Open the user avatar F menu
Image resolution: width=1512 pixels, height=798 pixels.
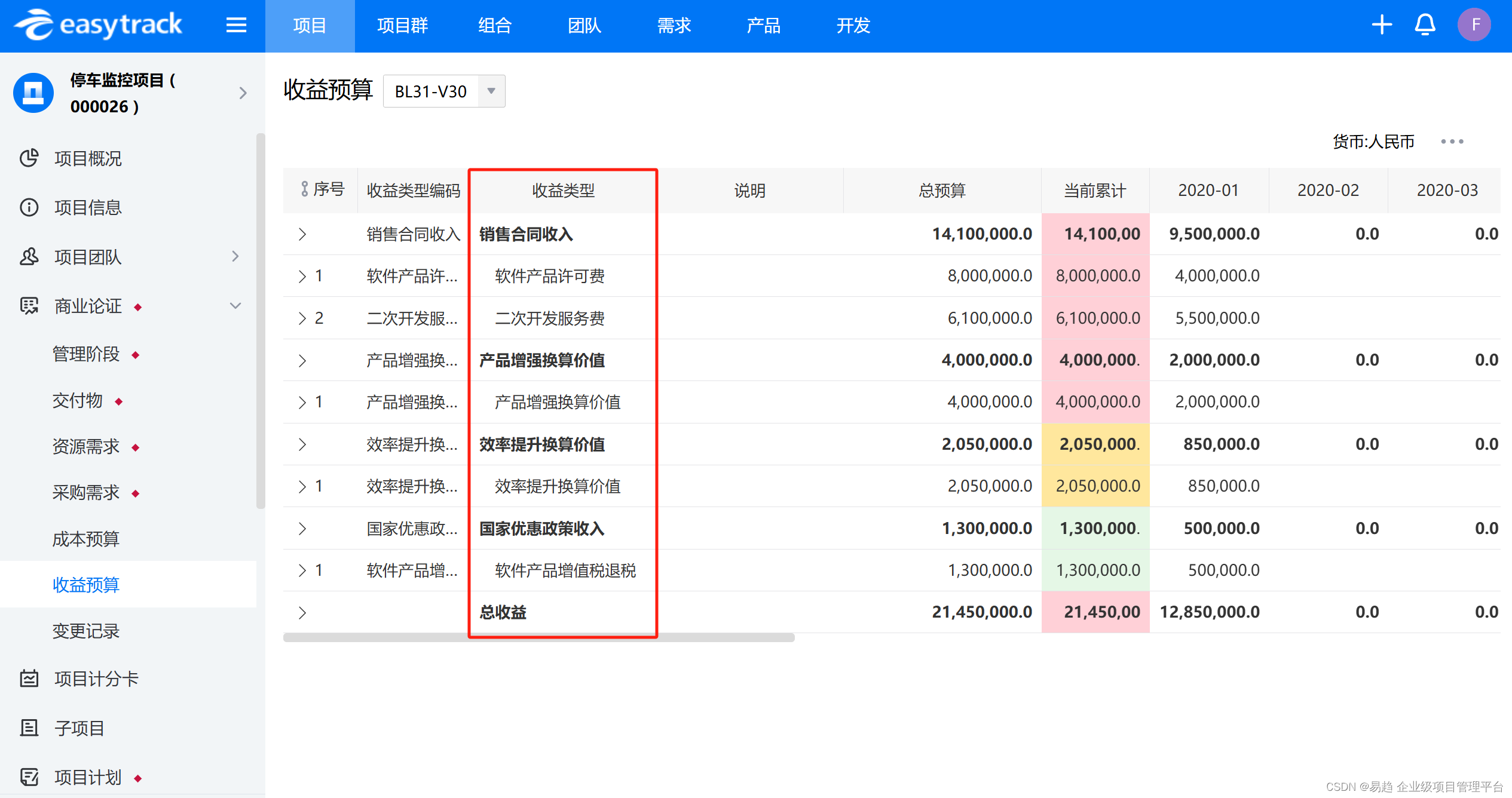(x=1474, y=25)
